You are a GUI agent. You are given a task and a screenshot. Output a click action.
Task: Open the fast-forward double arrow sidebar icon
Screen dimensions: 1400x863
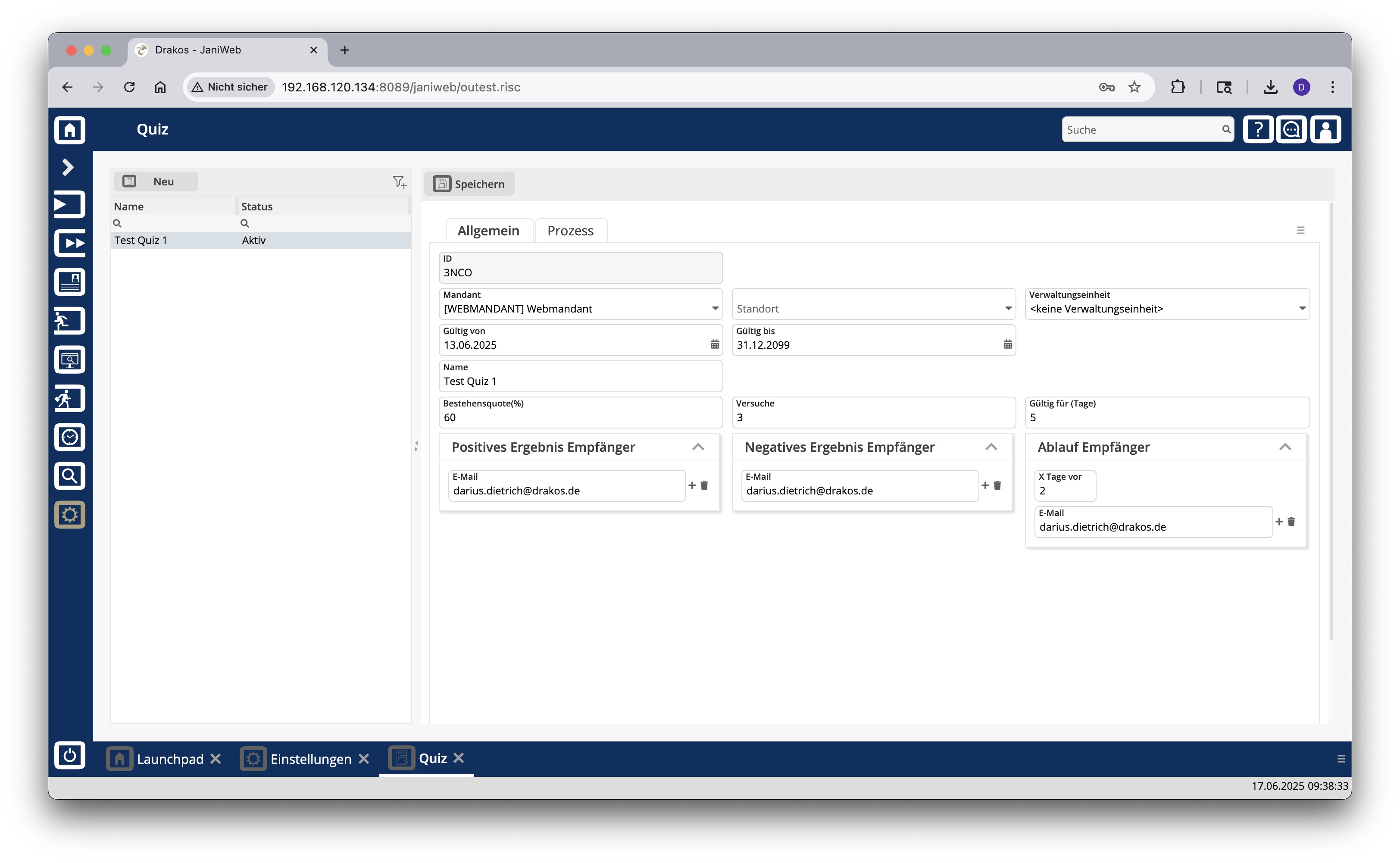pyautogui.click(x=70, y=244)
